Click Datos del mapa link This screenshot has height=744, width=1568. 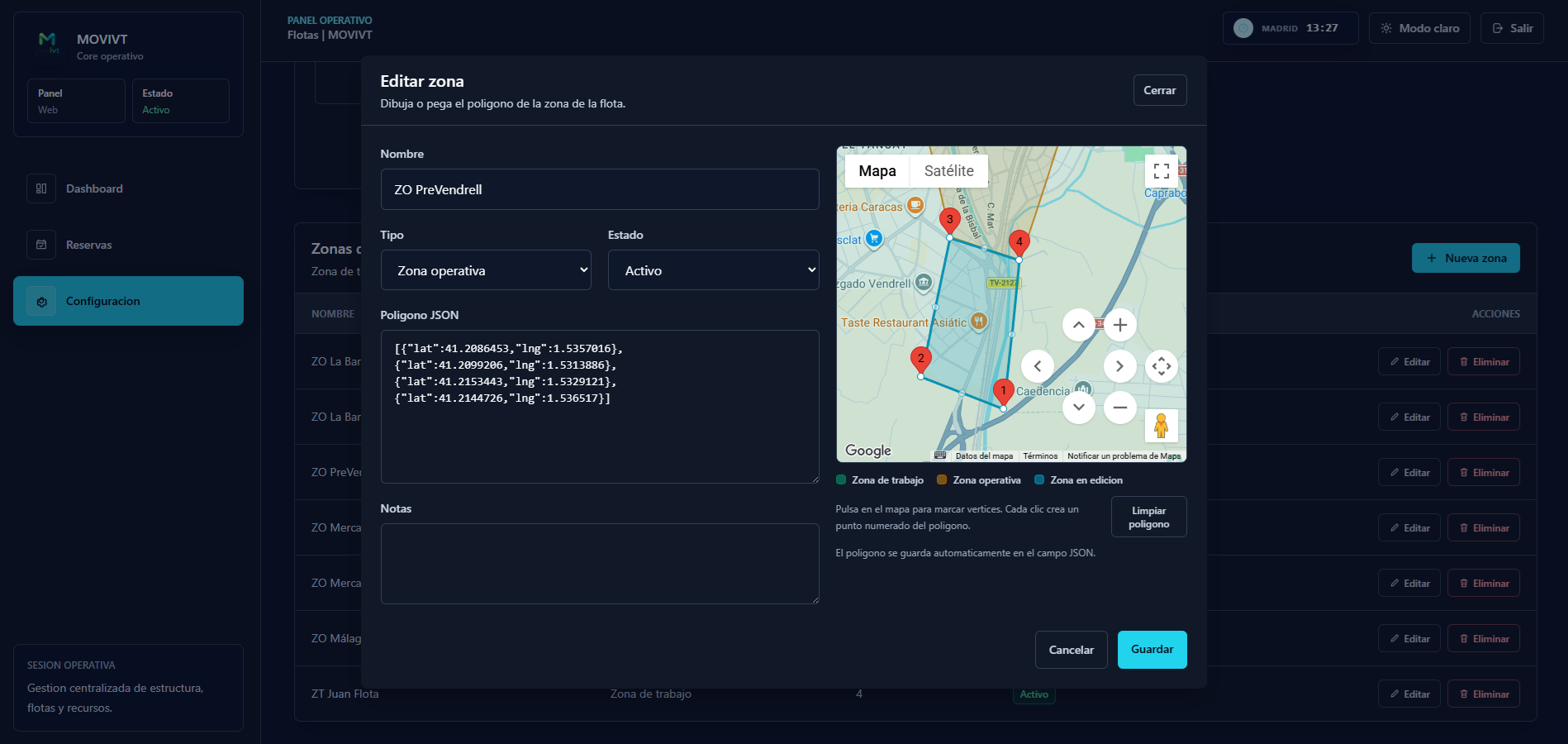(x=984, y=456)
